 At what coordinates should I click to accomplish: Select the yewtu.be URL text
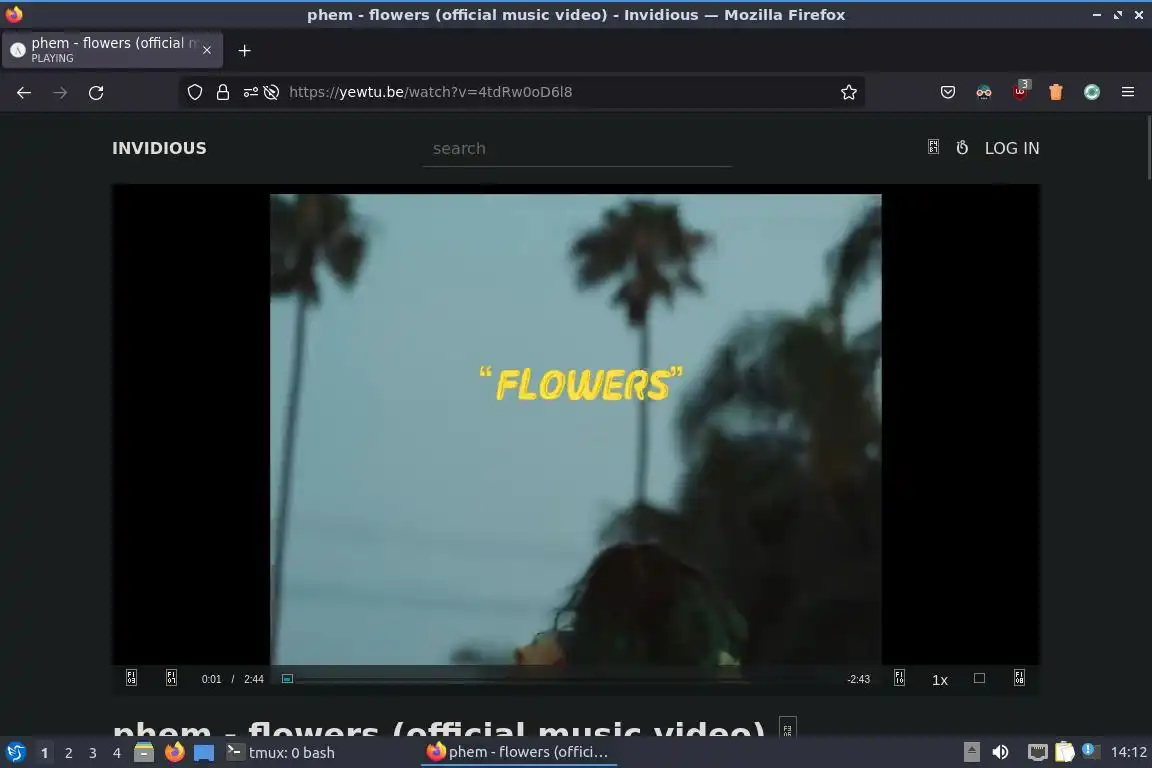(431, 92)
